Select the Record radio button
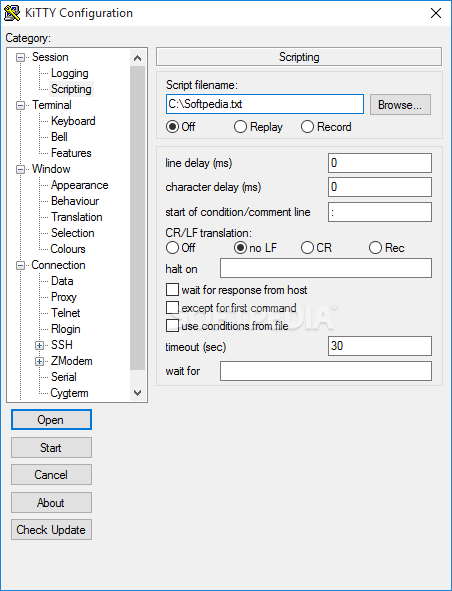This screenshot has height=591, width=452. [x=307, y=127]
